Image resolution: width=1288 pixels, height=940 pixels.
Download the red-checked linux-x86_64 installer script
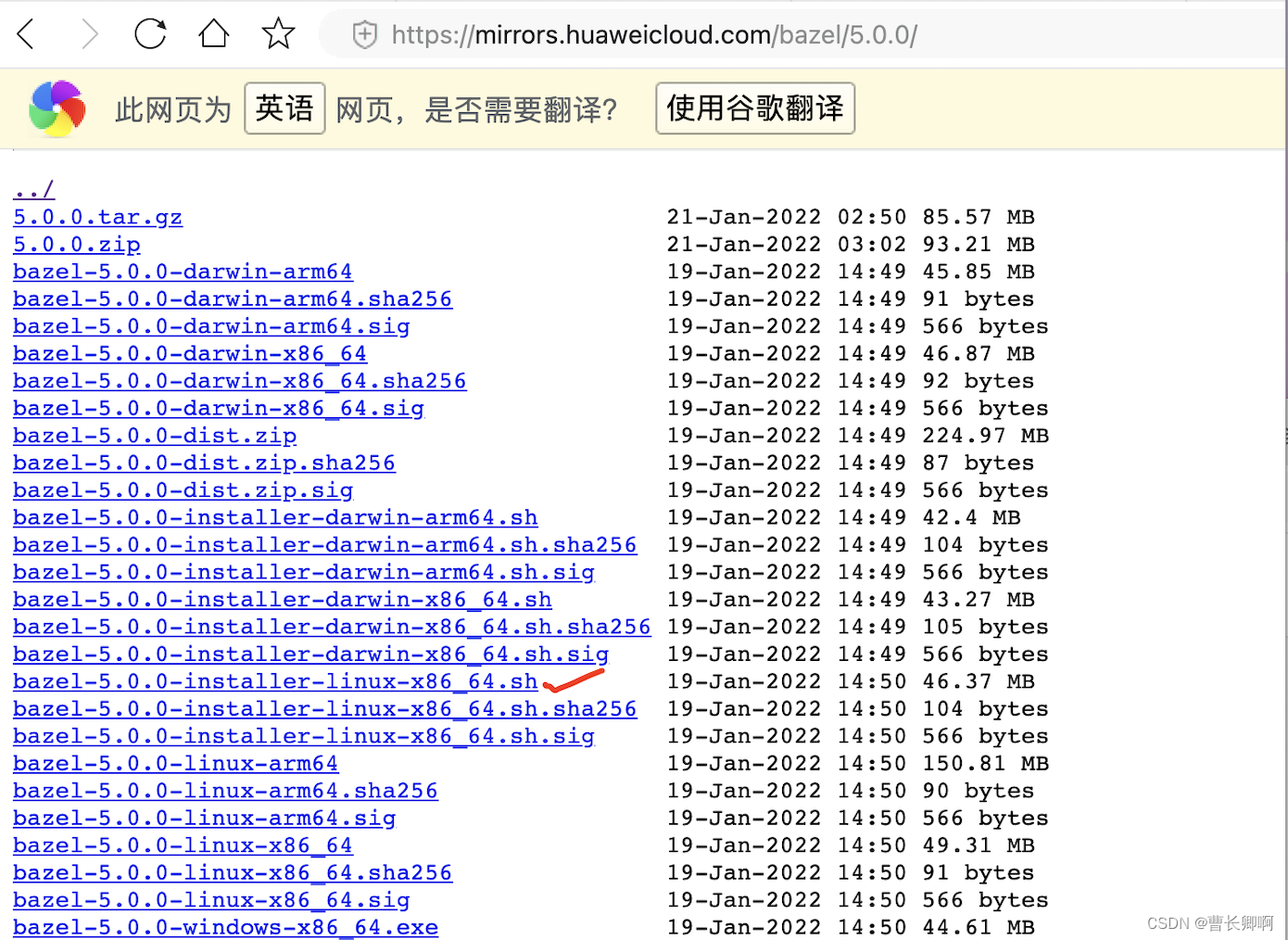tap(275, 681)
